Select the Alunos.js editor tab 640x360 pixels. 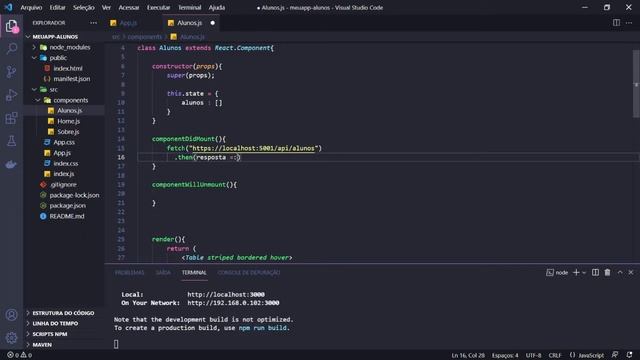(x=189, y=23)
